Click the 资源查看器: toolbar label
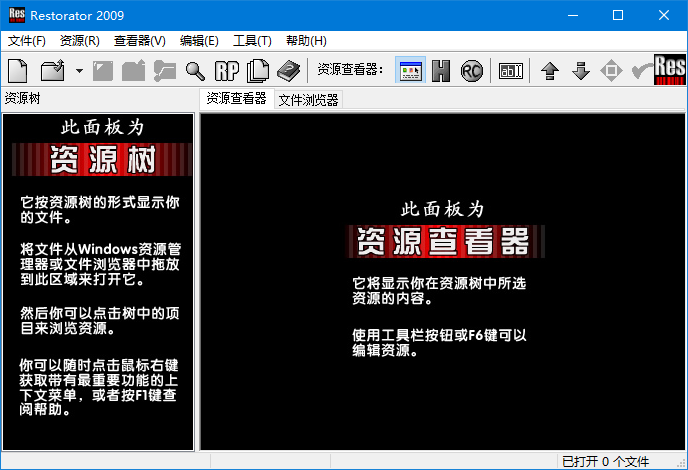This screenshot has height=470, width=688. click(350, 69)
